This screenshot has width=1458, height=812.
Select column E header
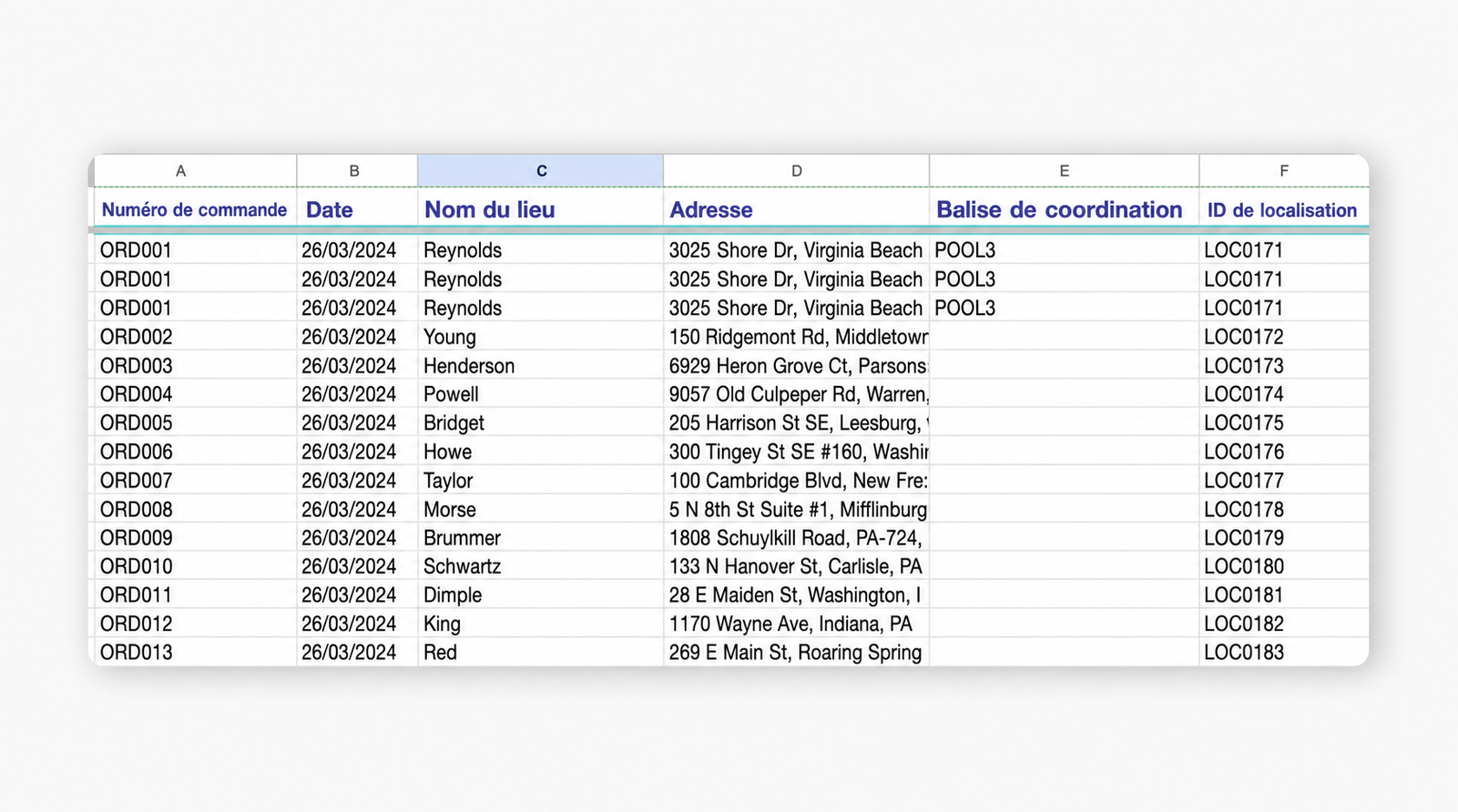pyautogui.click(x=1064, y=171)
